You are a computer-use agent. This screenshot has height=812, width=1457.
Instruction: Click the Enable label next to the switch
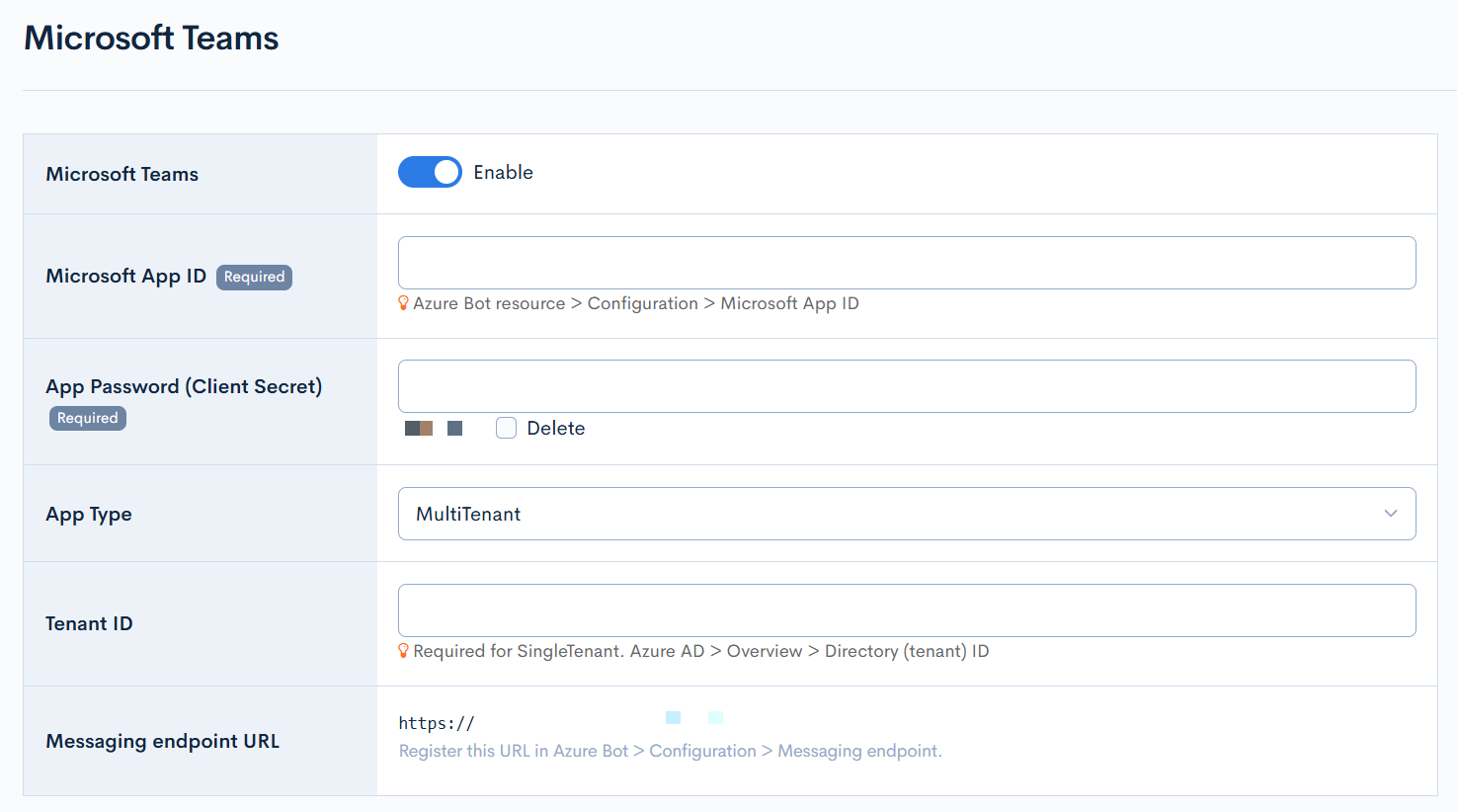click(x=503, y=172)
